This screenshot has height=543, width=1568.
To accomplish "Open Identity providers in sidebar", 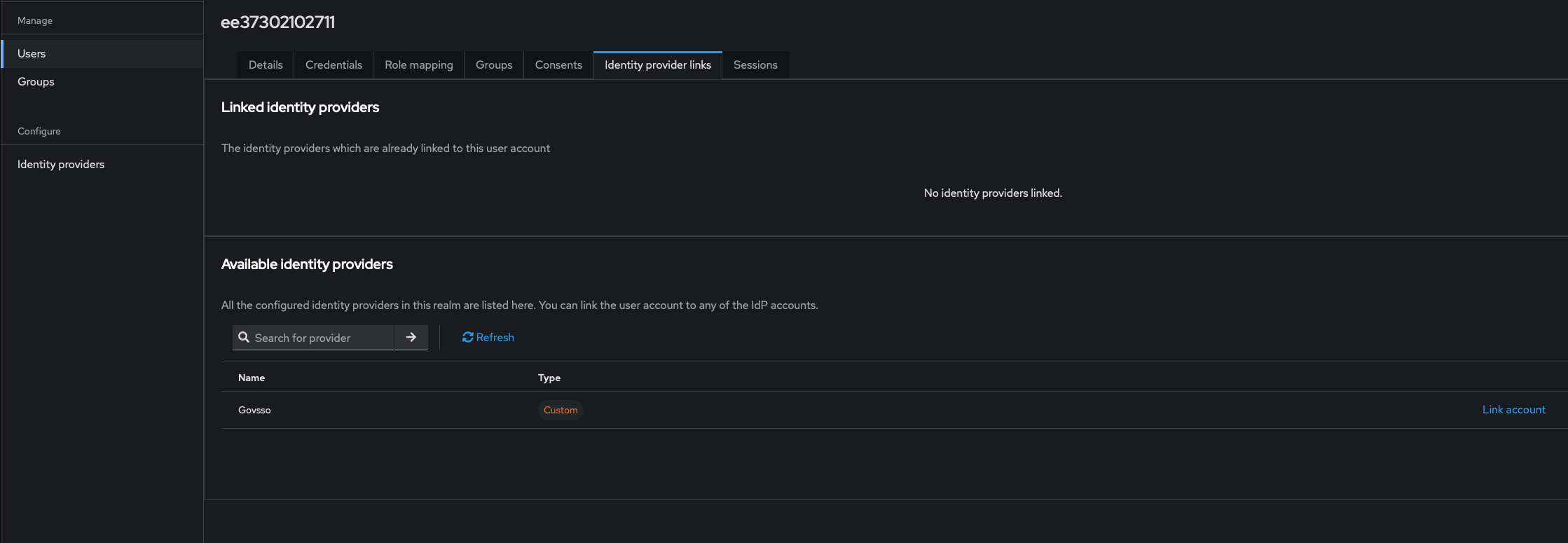I will 102,165.
